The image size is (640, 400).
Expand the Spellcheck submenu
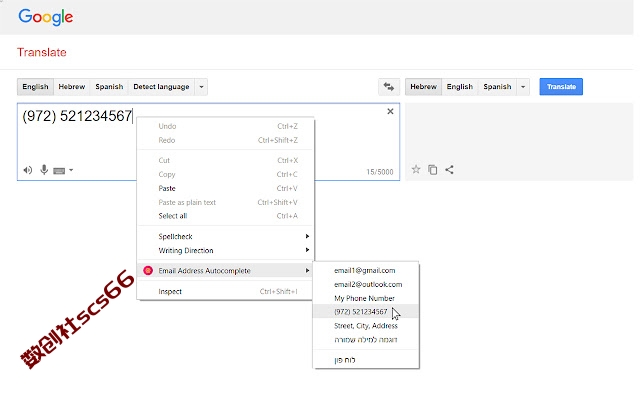click(226, 236)
